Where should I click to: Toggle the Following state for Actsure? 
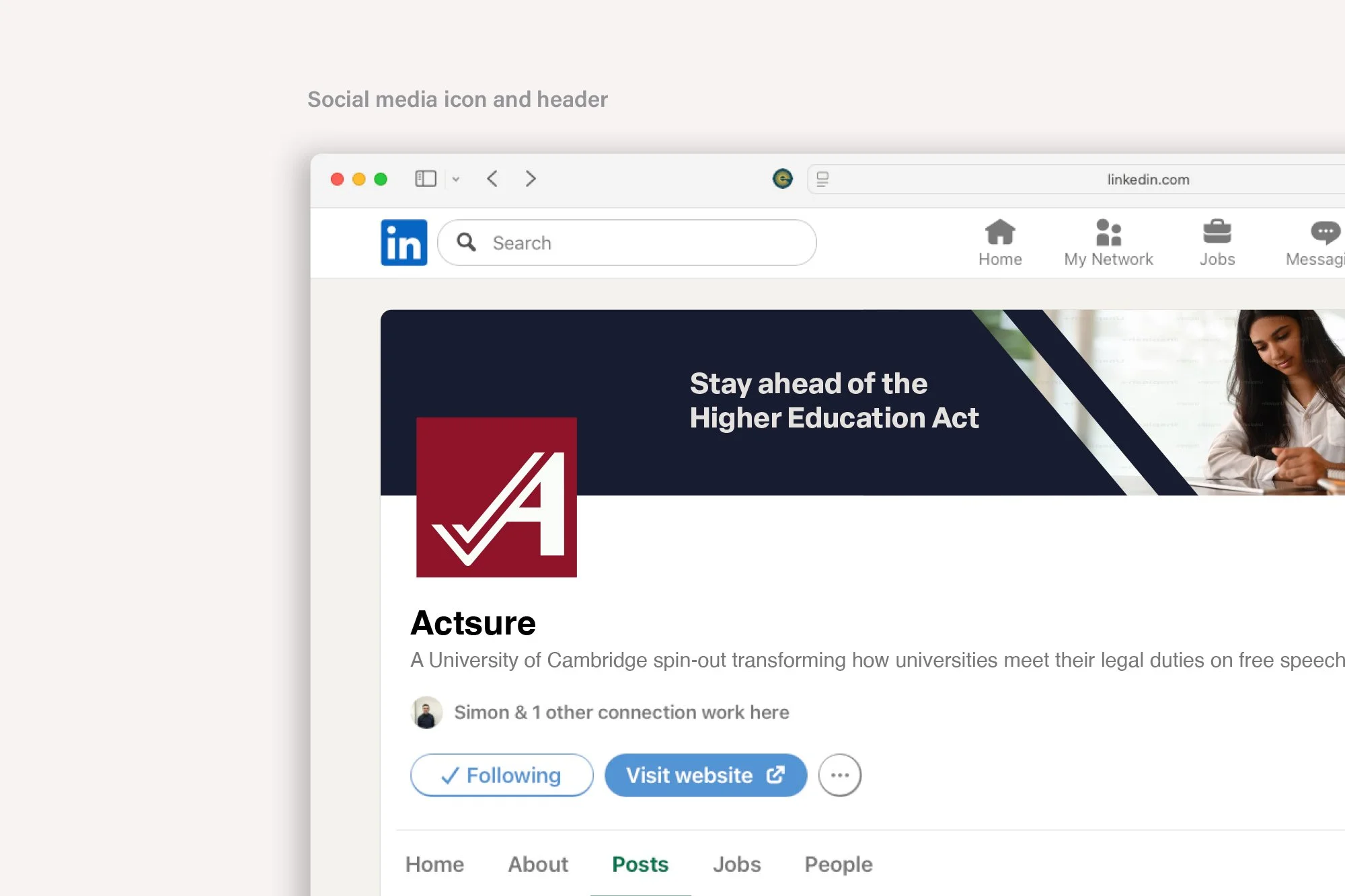pos(501,775)
